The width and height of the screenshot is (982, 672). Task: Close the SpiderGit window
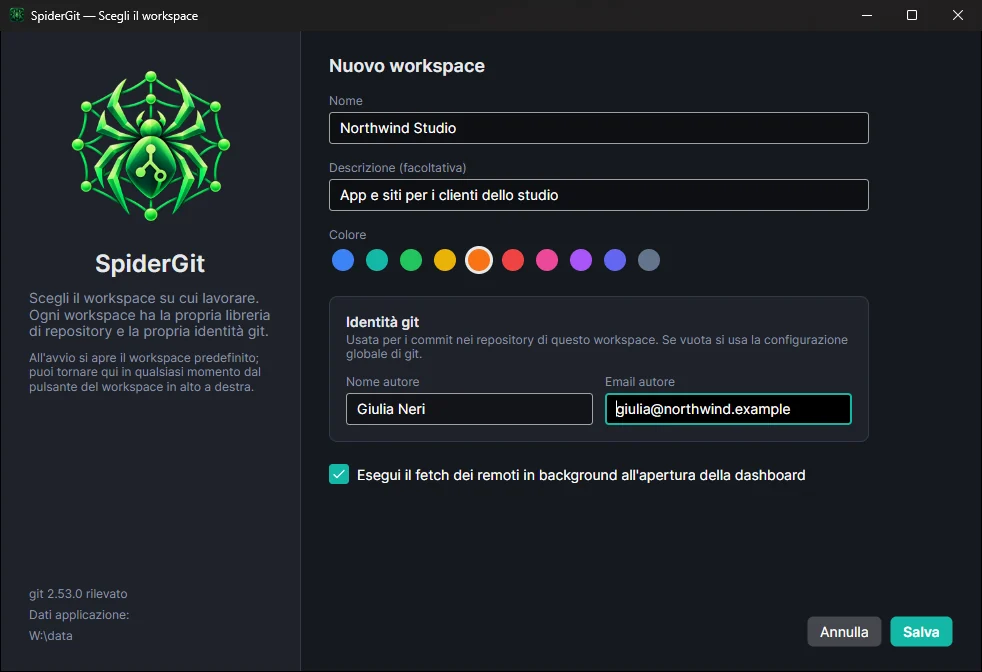[958, 15]
